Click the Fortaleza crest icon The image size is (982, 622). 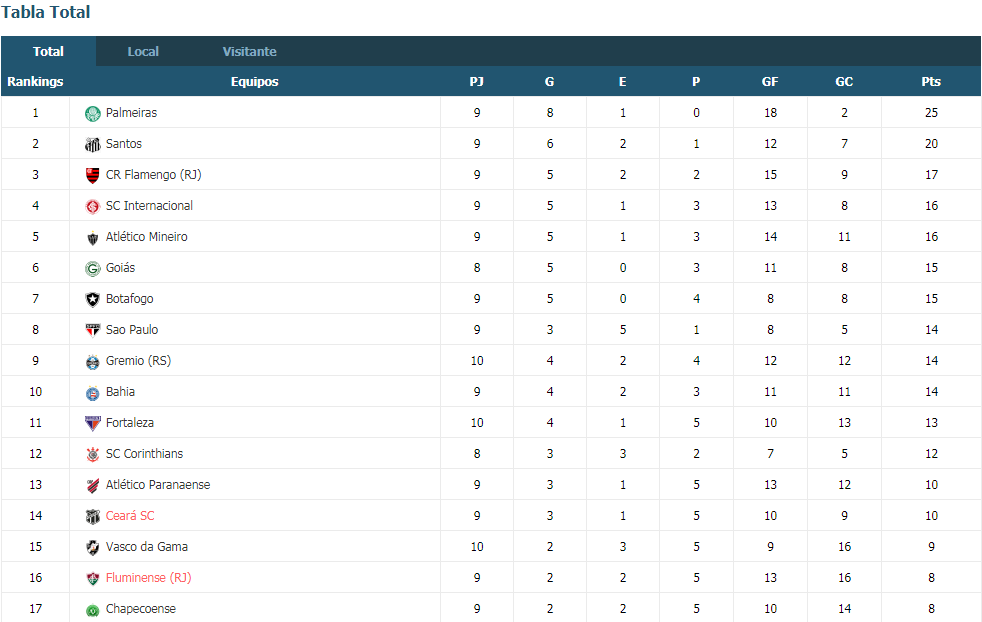point(93,423)
